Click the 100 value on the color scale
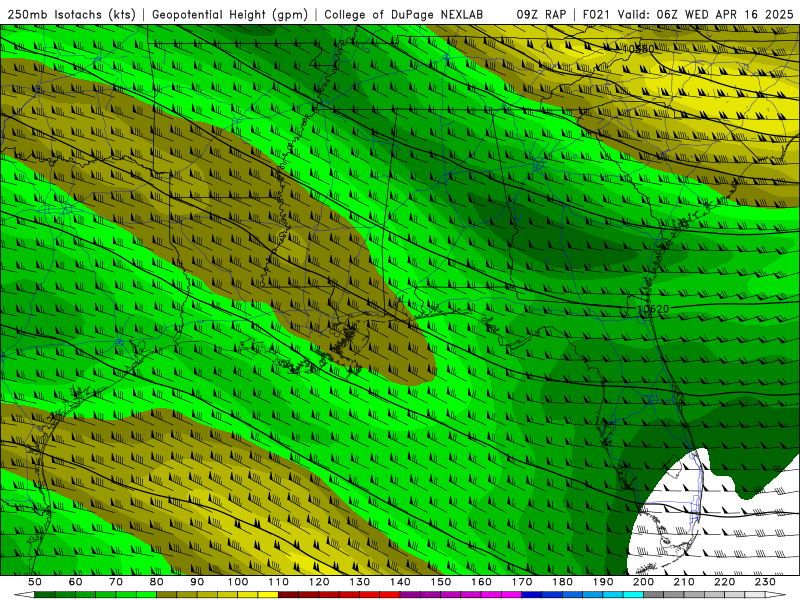This screenshot has height=600, width=800. point(238,582)
